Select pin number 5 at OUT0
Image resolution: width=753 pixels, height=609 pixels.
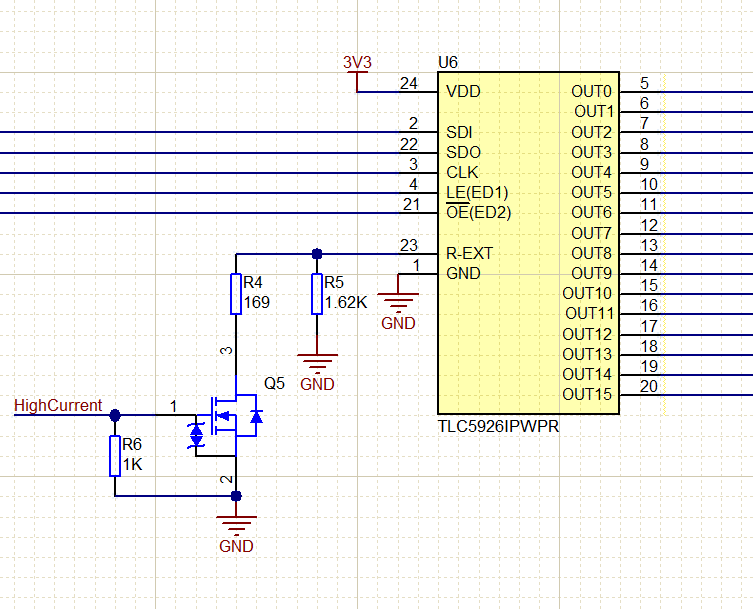point(644,84)
